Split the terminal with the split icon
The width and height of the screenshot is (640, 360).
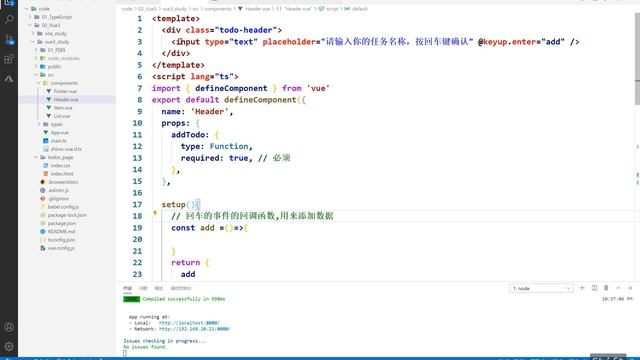coord(594,288)
